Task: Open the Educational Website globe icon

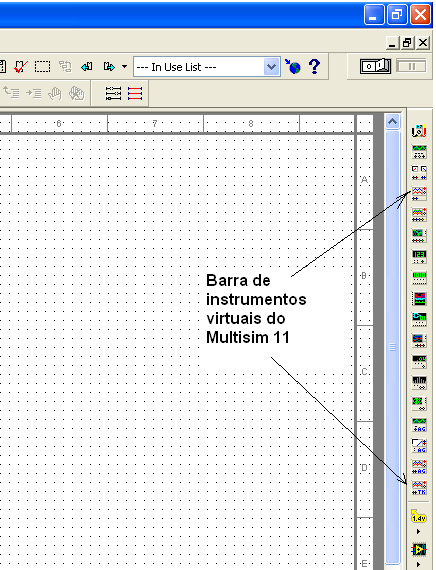Action: tap(293, 67)
